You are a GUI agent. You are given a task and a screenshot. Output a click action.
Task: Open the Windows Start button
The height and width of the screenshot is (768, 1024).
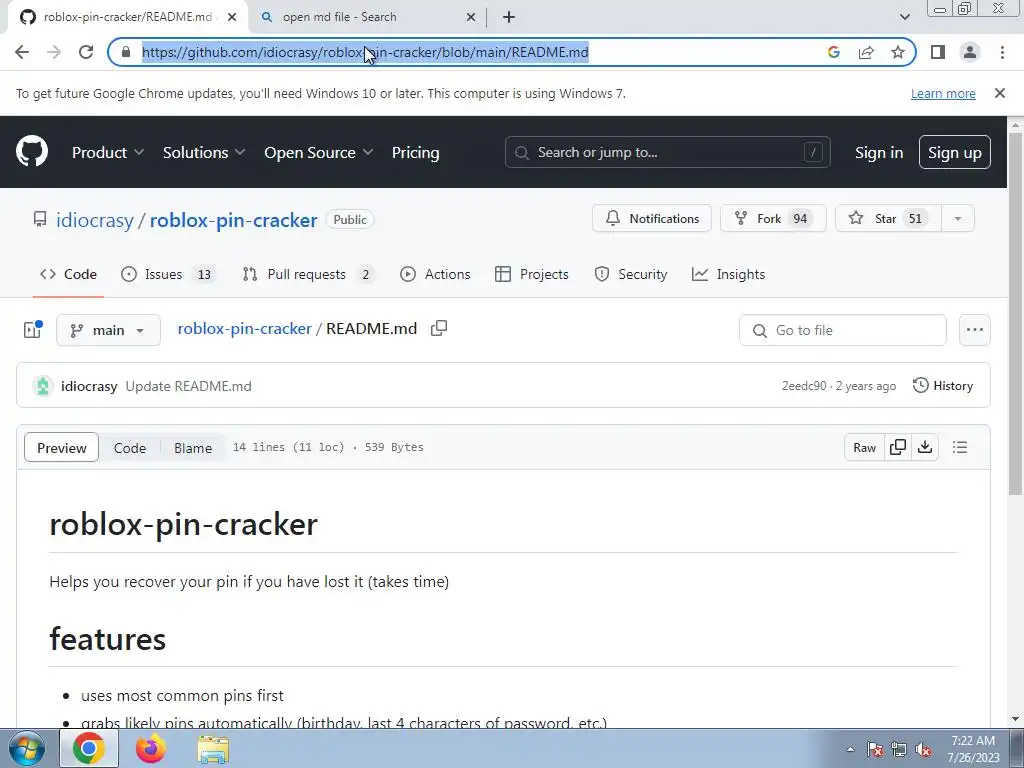(26, 748)
